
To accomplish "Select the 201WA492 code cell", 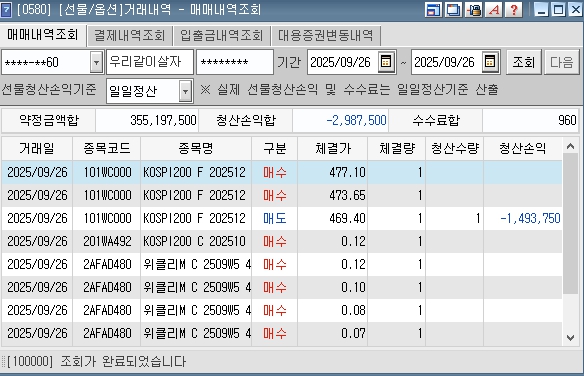I will click(107, 242).
